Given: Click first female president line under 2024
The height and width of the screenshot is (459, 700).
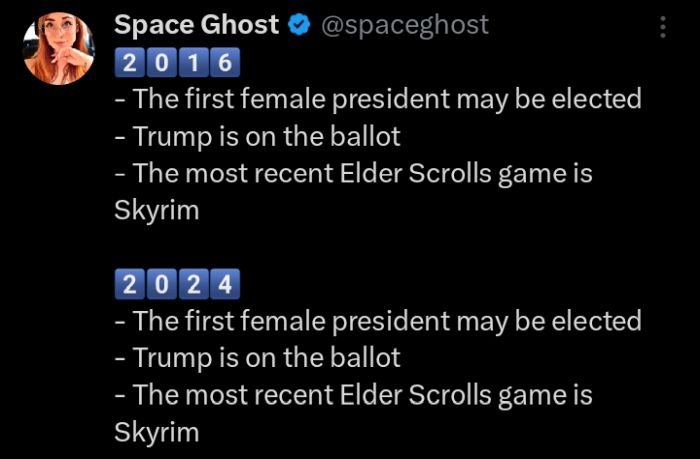Looking at the screenshot, I should coord(378,321).
